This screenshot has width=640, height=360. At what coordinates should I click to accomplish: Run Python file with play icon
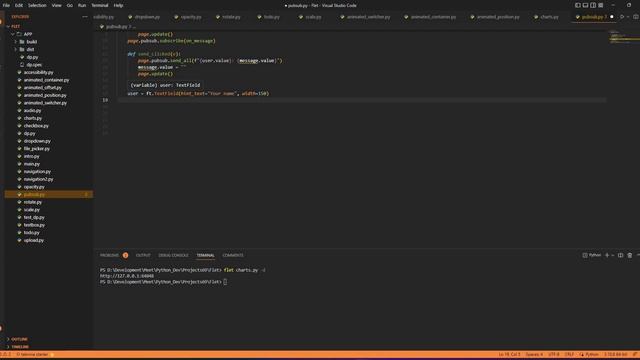(x=622, y=17)
